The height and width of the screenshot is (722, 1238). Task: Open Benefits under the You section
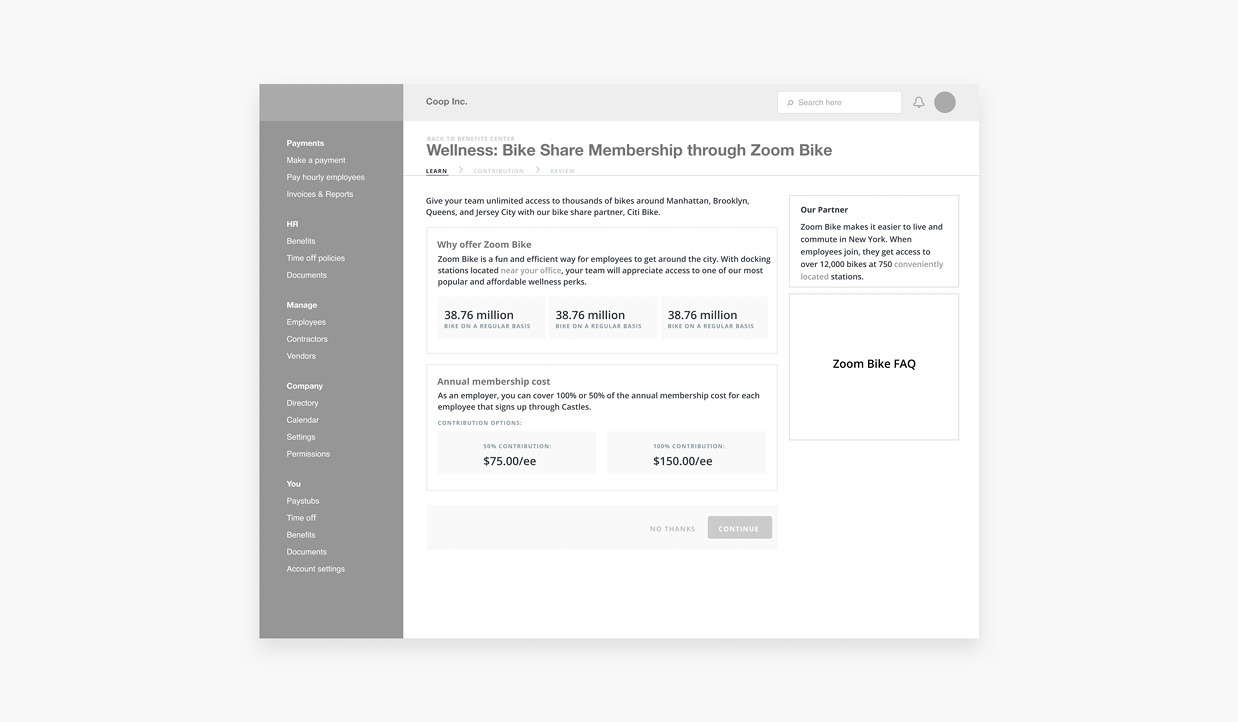click(x=301, y=535)
